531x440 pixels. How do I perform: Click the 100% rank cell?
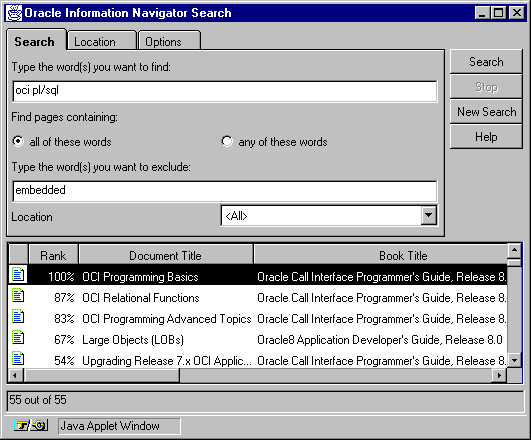click(61, 277)
